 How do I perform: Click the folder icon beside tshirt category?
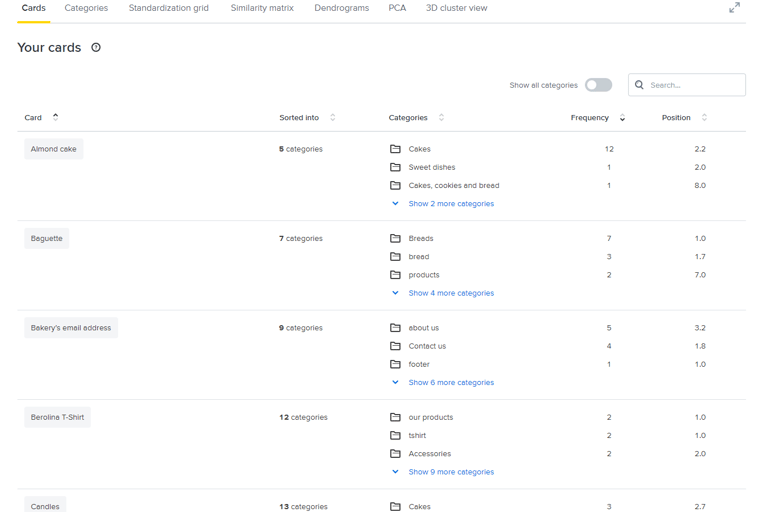point(395,435)
